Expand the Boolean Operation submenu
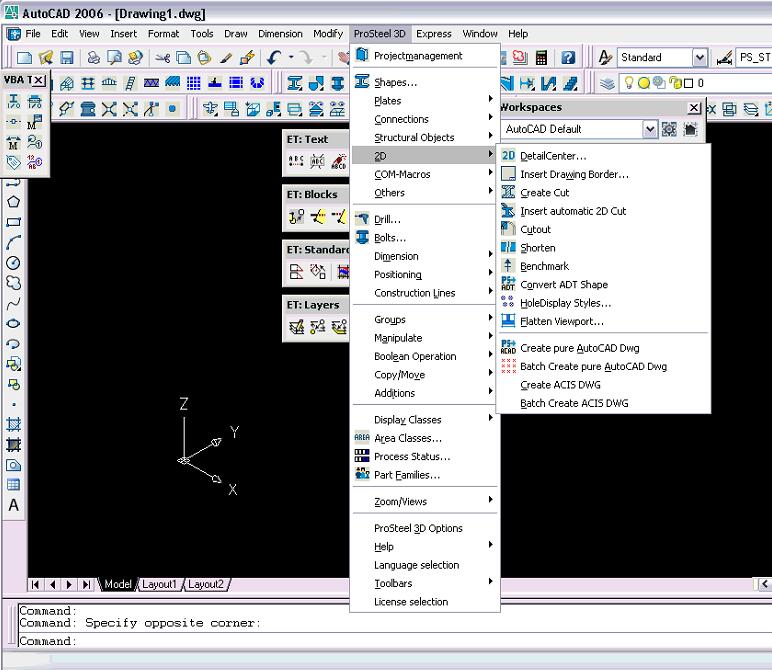The height and width of the screenshot is (670, 772). [x=425, y=356]
